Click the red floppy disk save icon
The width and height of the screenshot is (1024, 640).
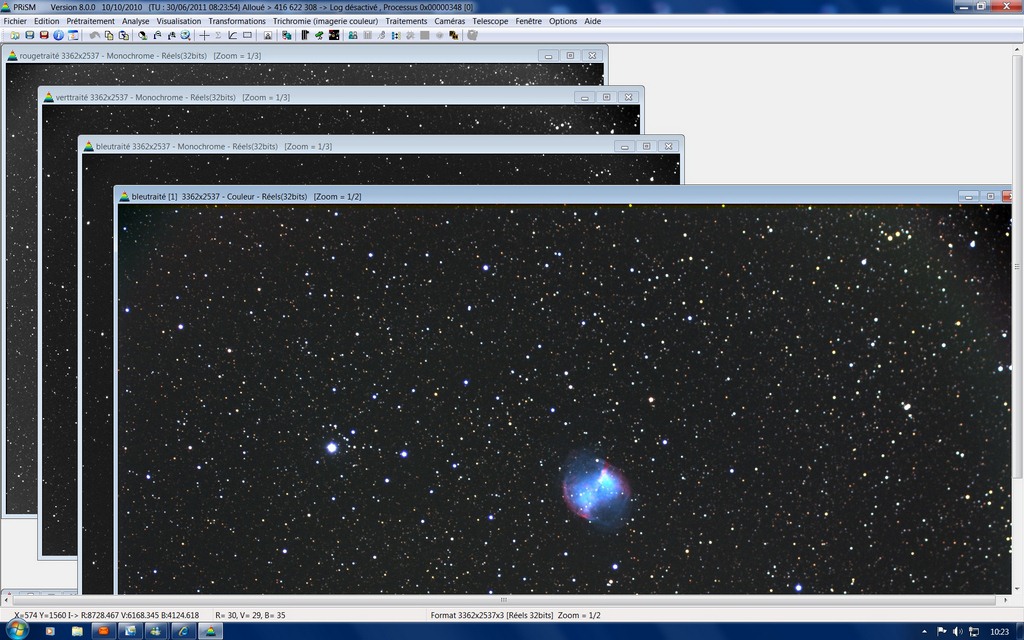[44, 35]
